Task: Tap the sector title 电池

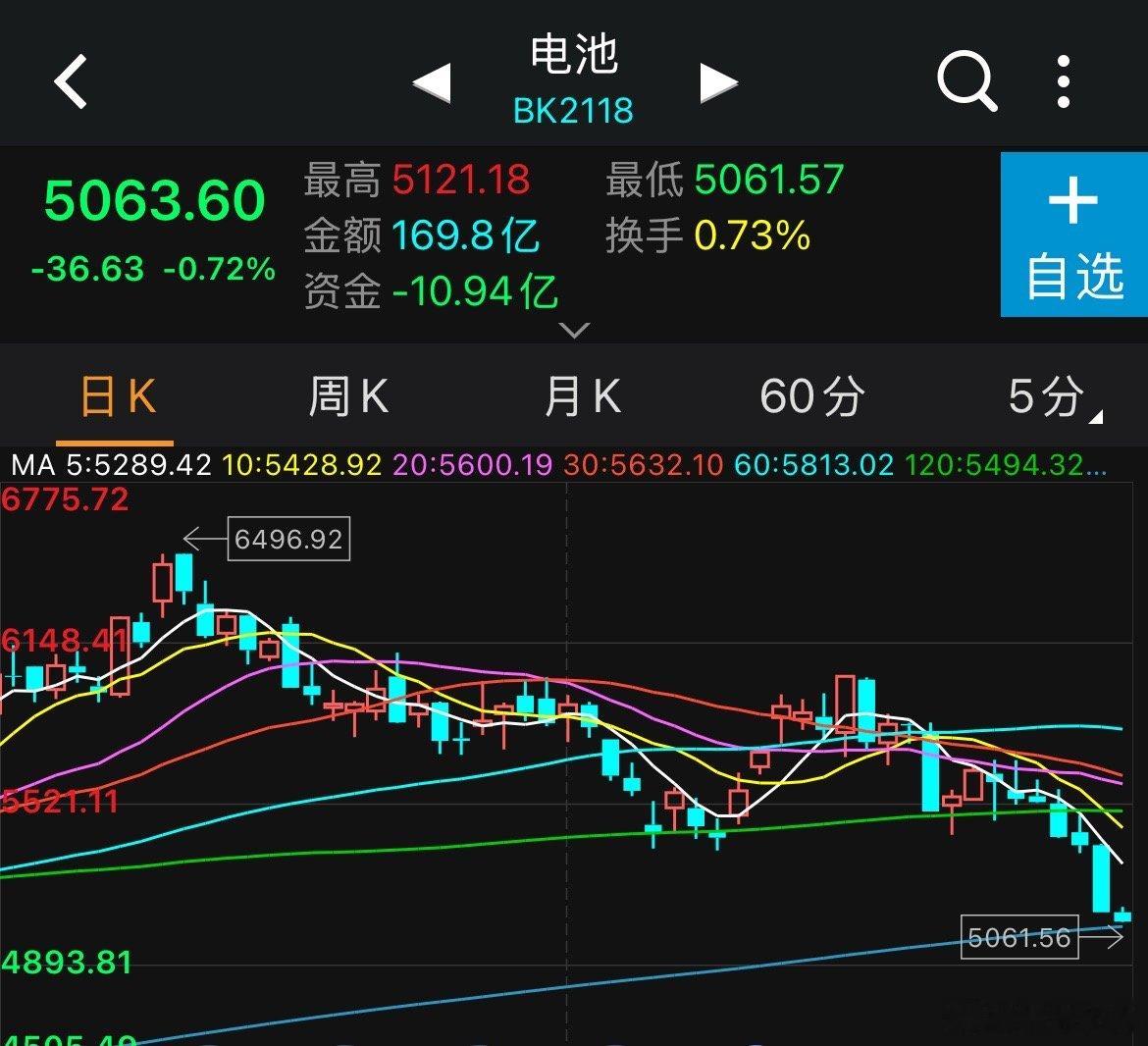Action: point(574,54)
